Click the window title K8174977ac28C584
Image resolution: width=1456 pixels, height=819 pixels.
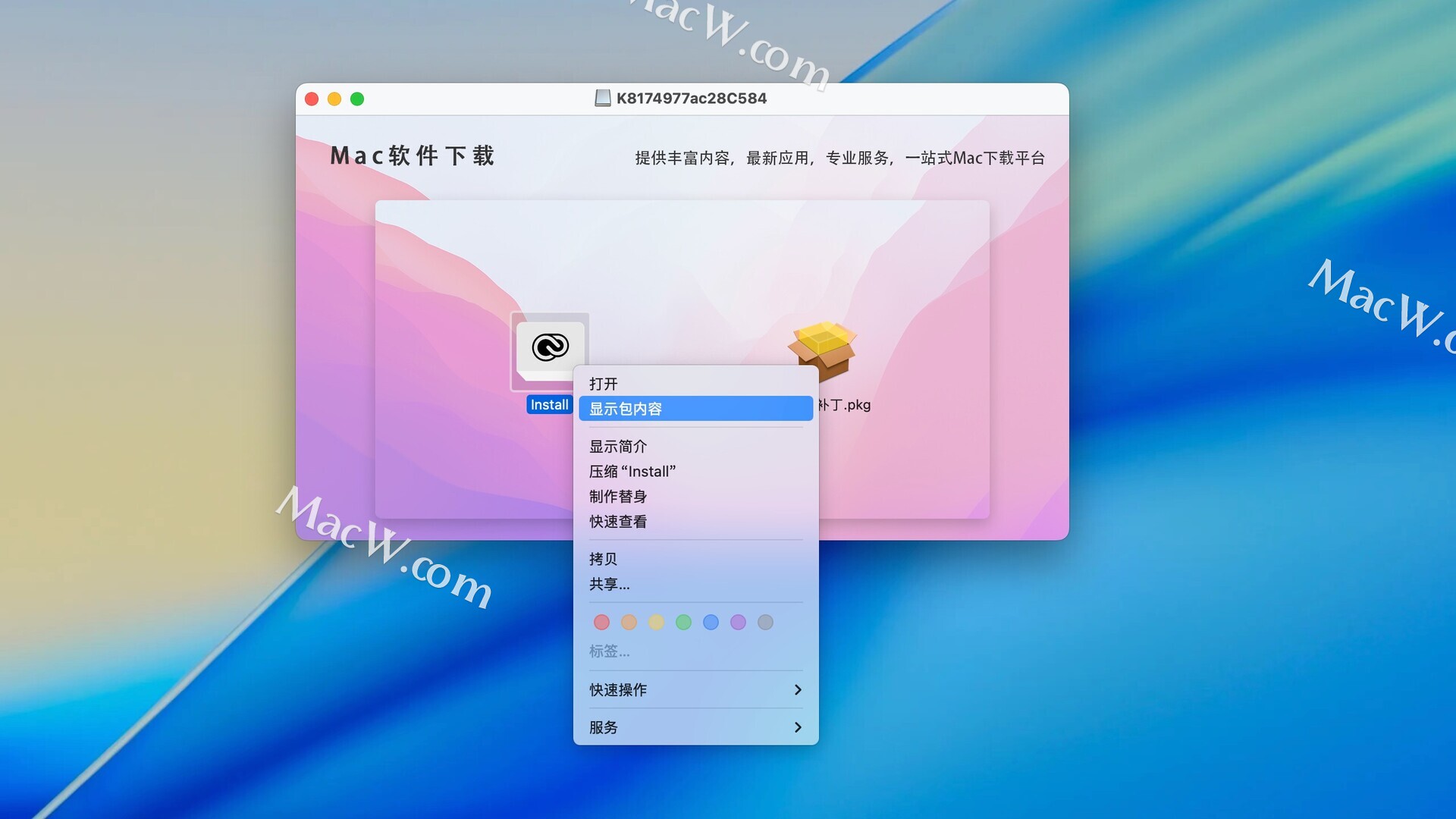[x=691, y=99]
